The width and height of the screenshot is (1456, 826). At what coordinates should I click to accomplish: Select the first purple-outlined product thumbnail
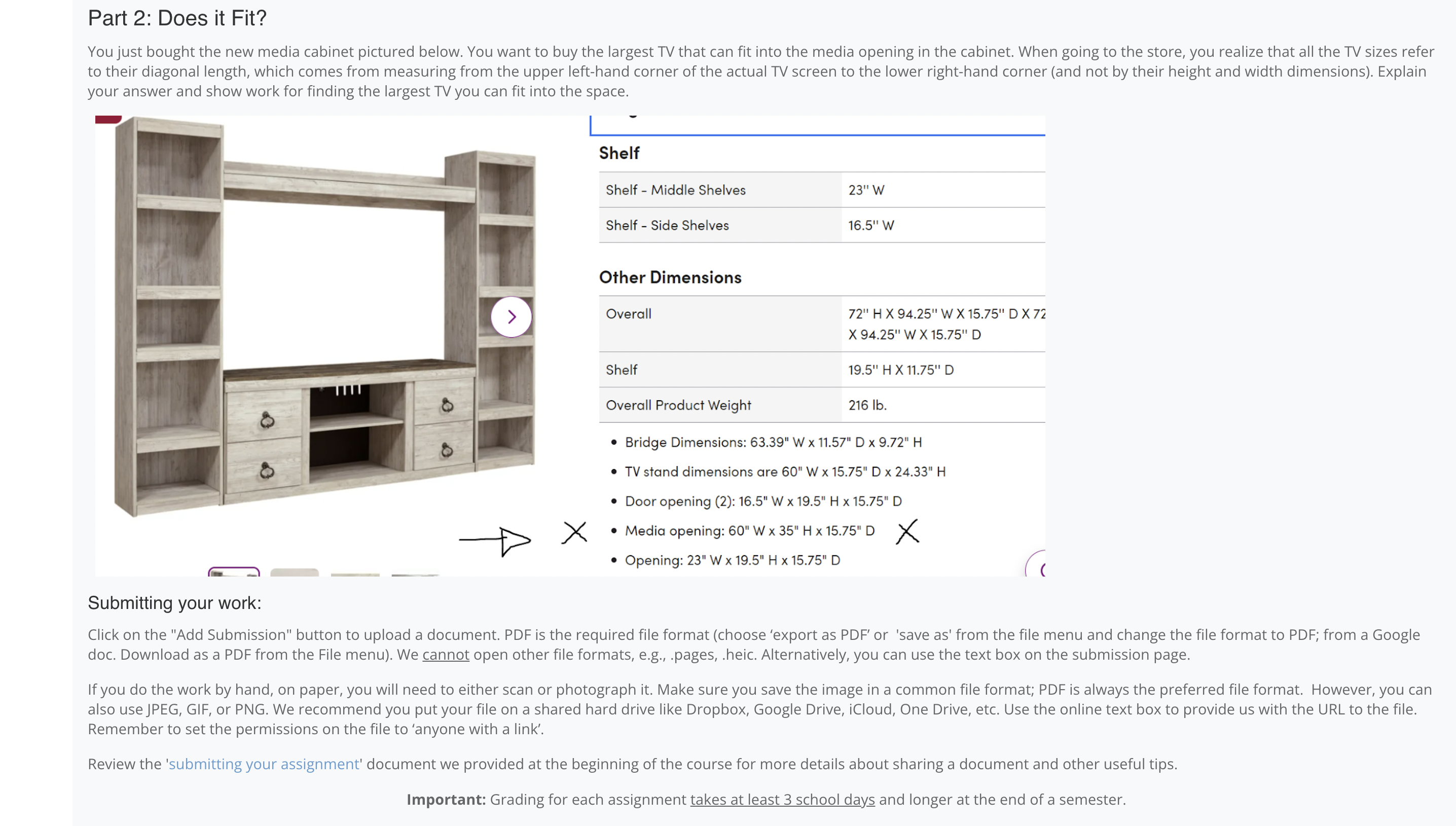[x=235, y=570]
